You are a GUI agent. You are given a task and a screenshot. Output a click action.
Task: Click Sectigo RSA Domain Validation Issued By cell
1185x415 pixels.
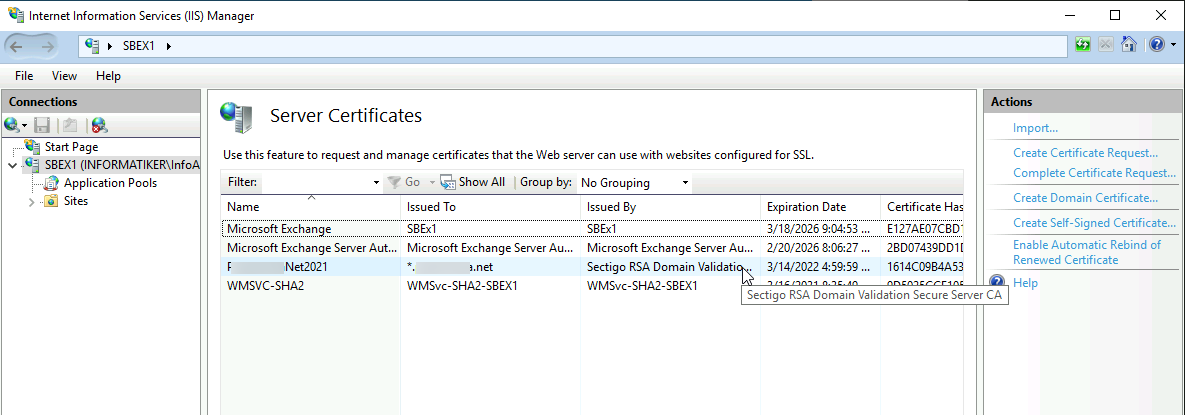pos(670,267)
